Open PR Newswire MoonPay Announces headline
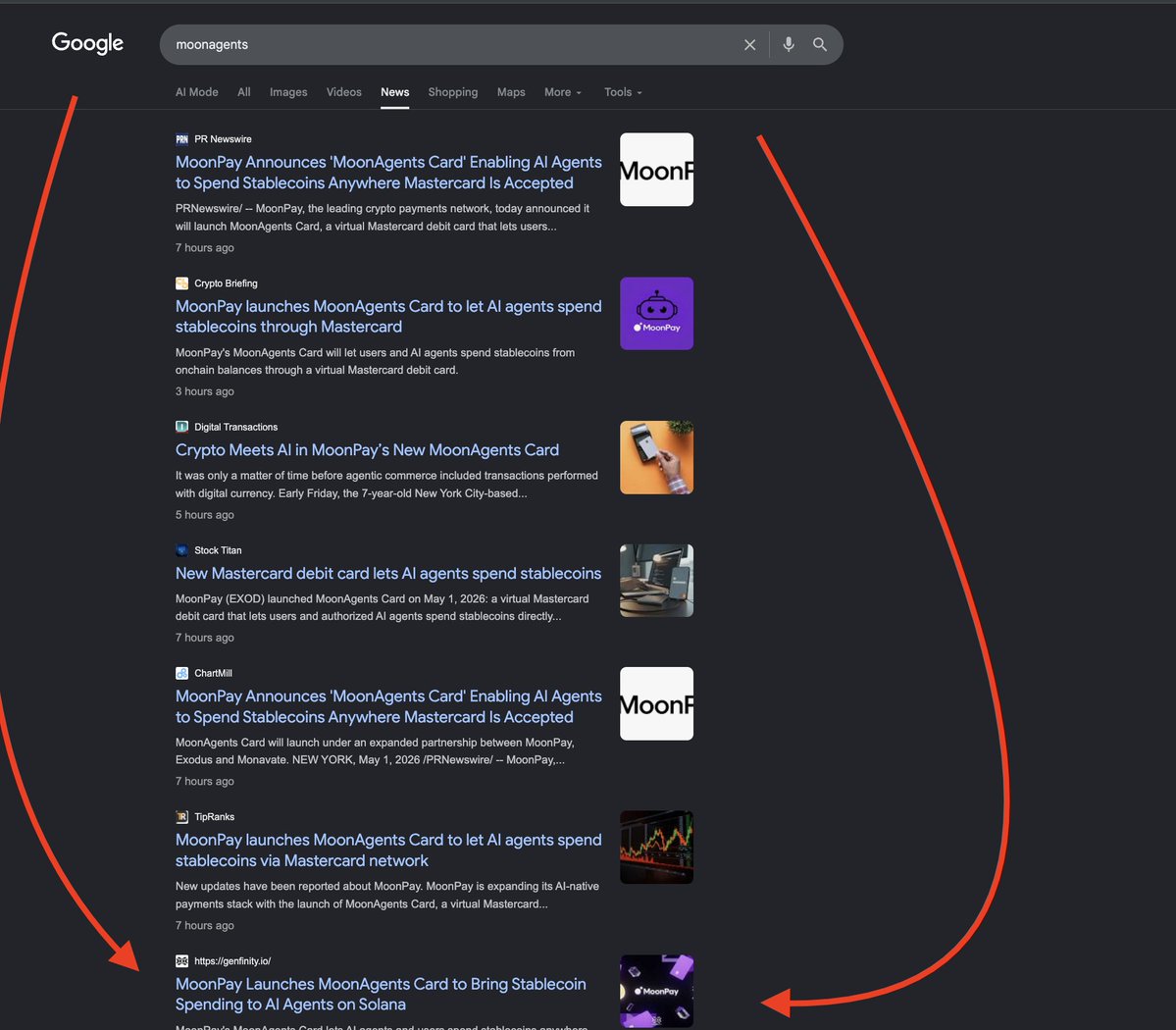This screenshot has width=1176, height=1030. [x=388, y=173]
